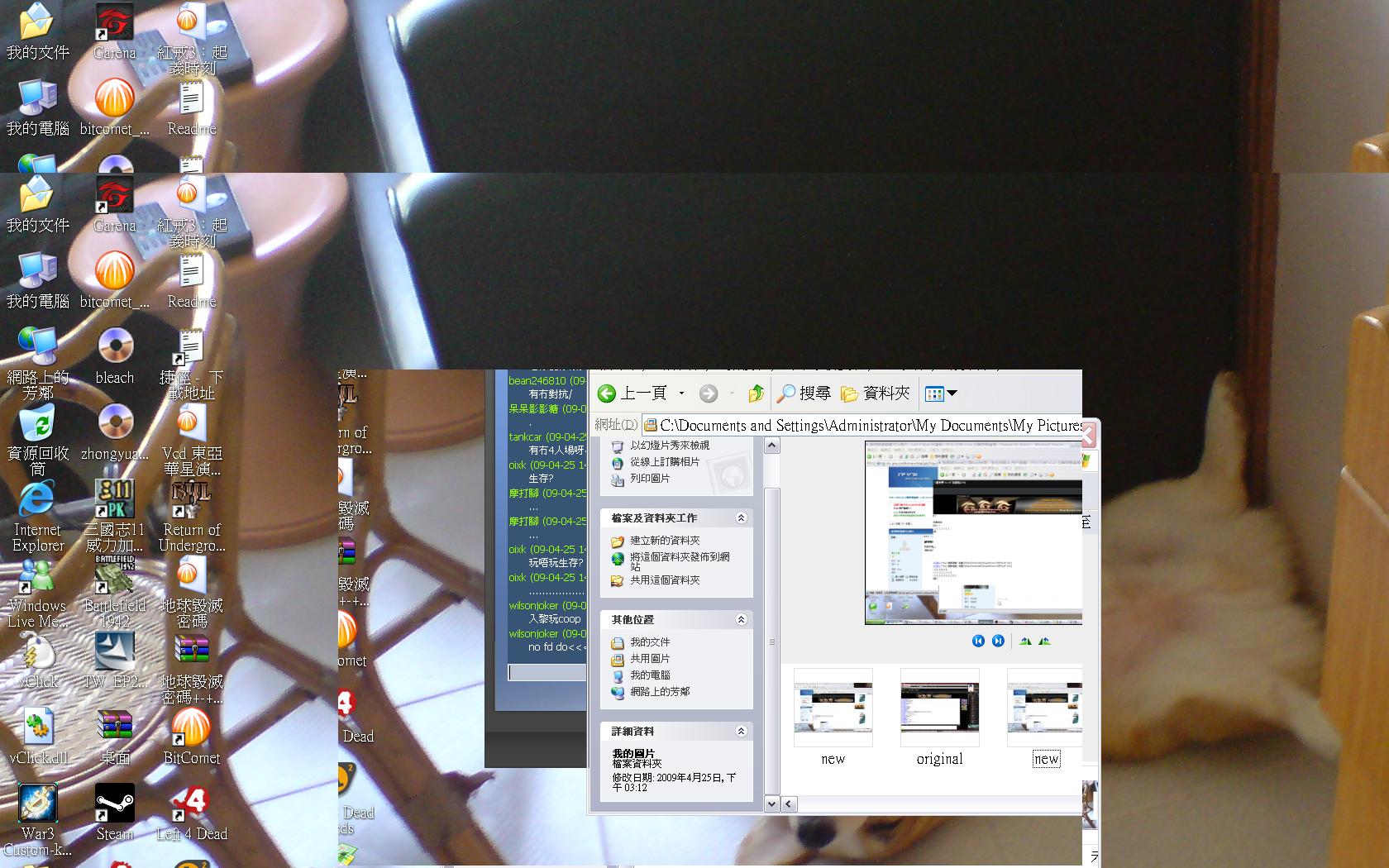Image resolution: width=1389 pixels, height=868 pixels.
Task: Open the 'Vcd 東亞華星演...' file icon
Action: pos(192,439)
